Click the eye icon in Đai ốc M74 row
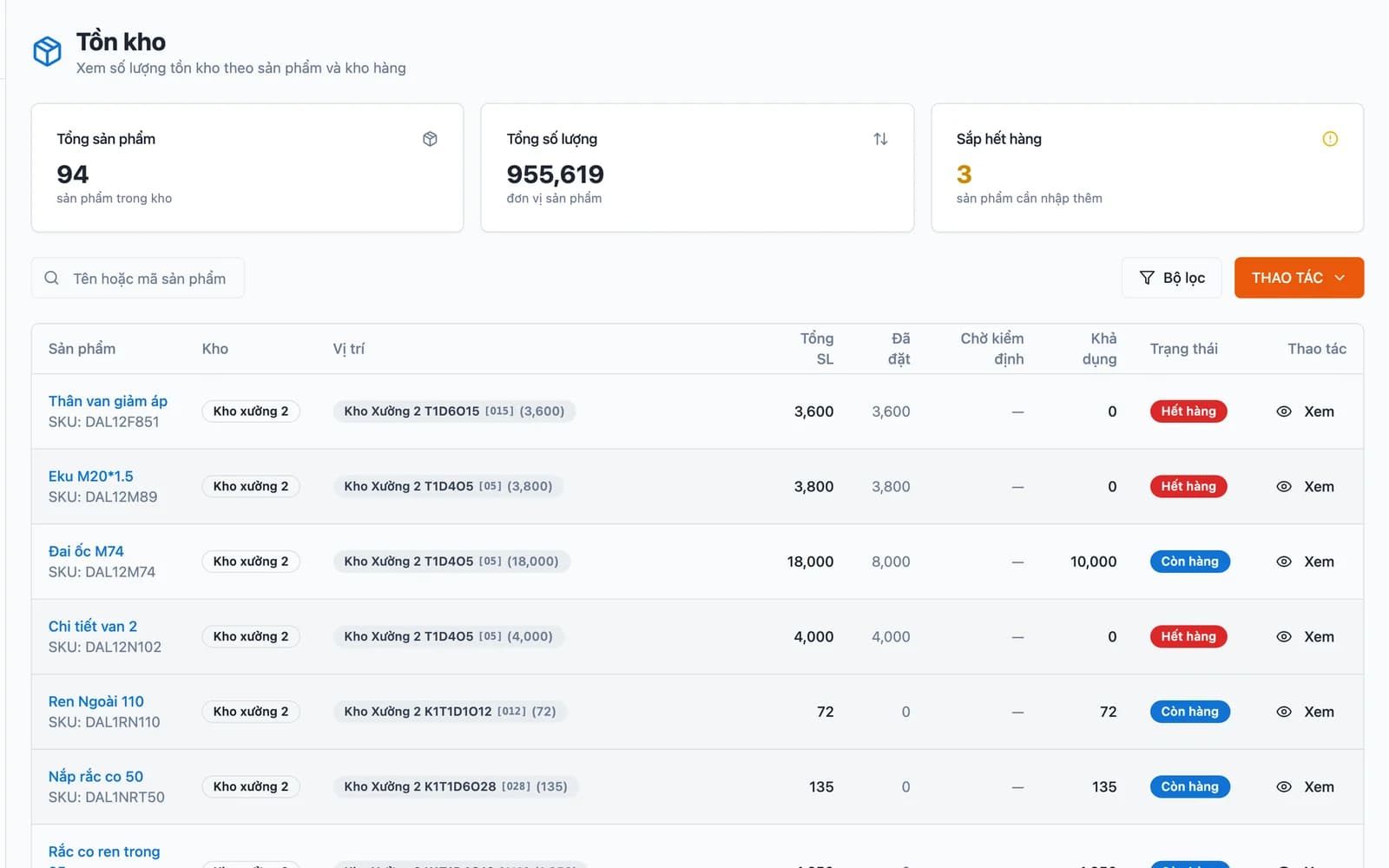 (x=1284, y=562)
